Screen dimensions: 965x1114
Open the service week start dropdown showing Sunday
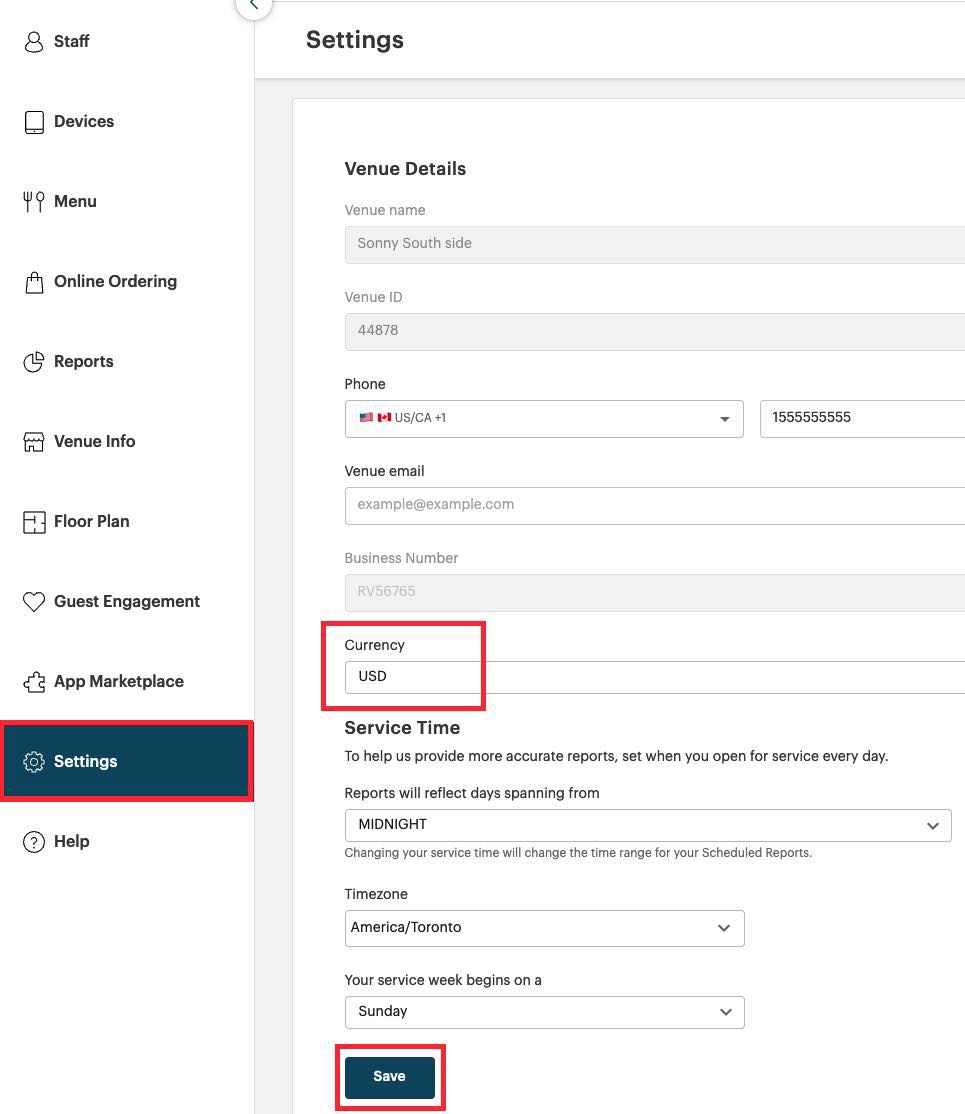(x=724, y=1011)
